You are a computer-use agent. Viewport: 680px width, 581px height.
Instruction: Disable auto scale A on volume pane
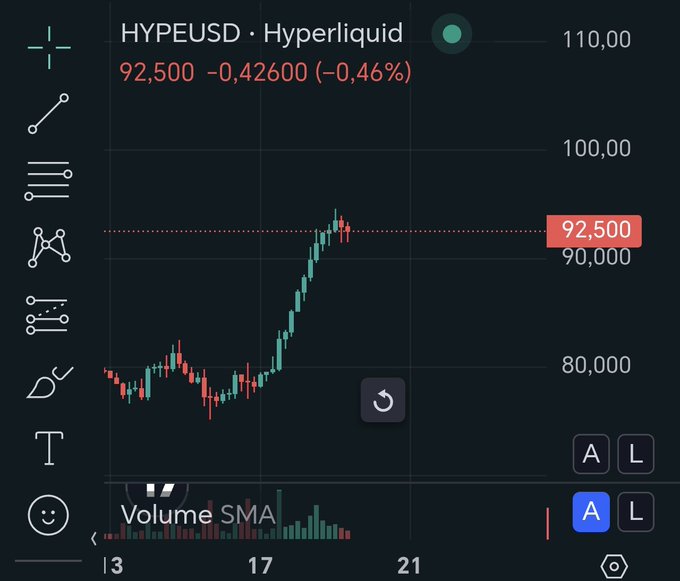pos(591,512)
